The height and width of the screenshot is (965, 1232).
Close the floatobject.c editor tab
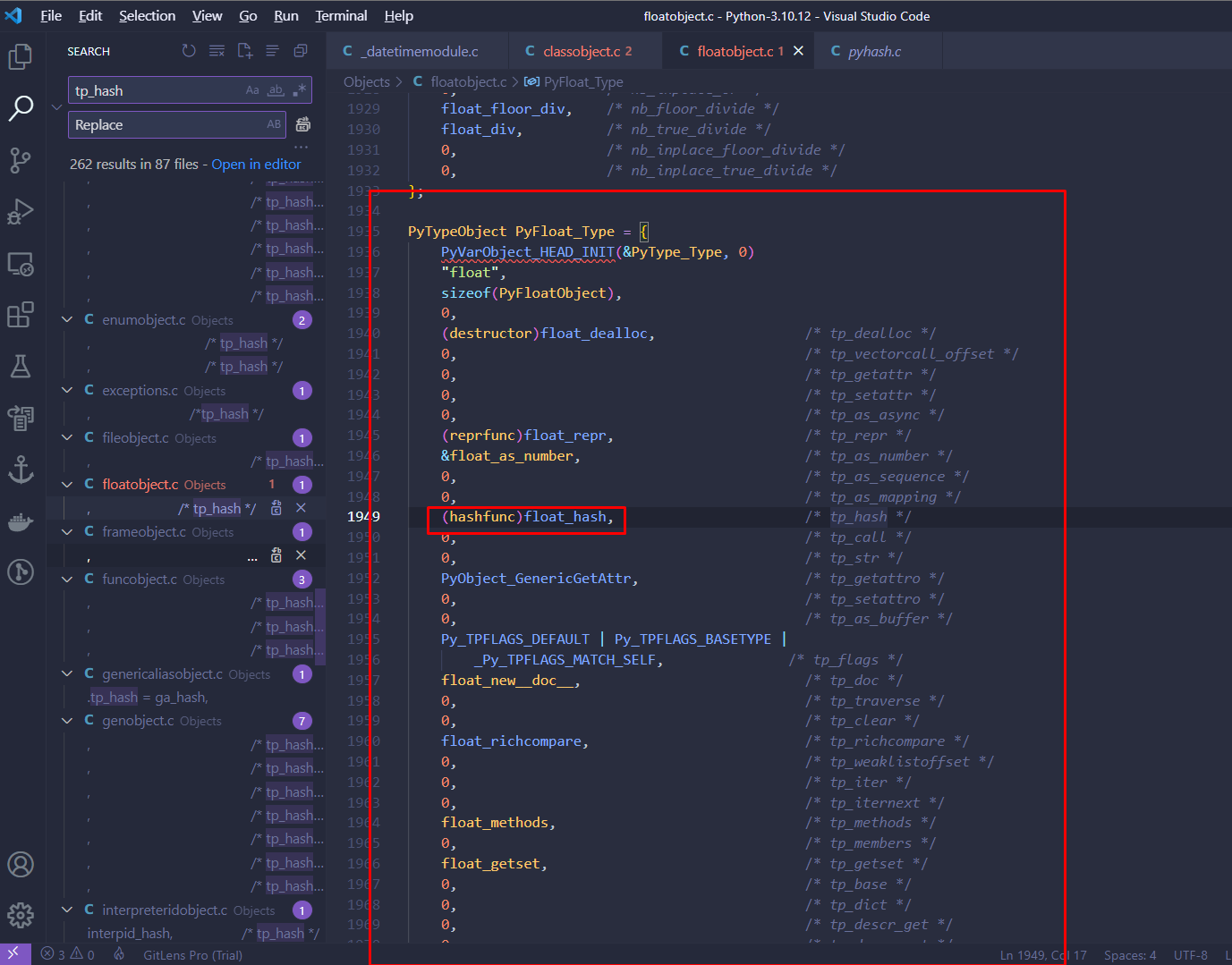[x=798, y=51]
